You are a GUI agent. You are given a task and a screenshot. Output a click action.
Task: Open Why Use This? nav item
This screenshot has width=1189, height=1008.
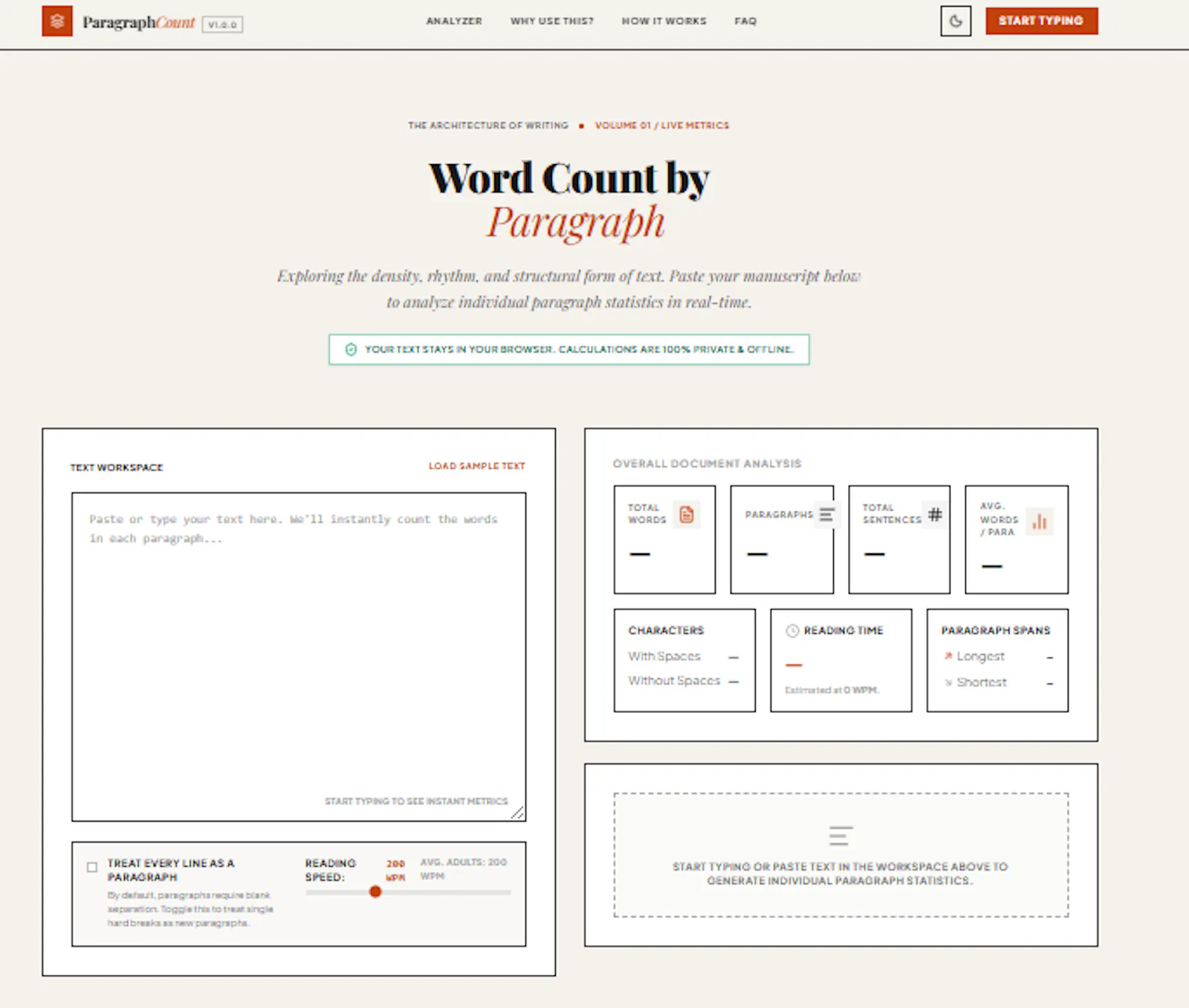pyautogui.click(x=552, y=21)
